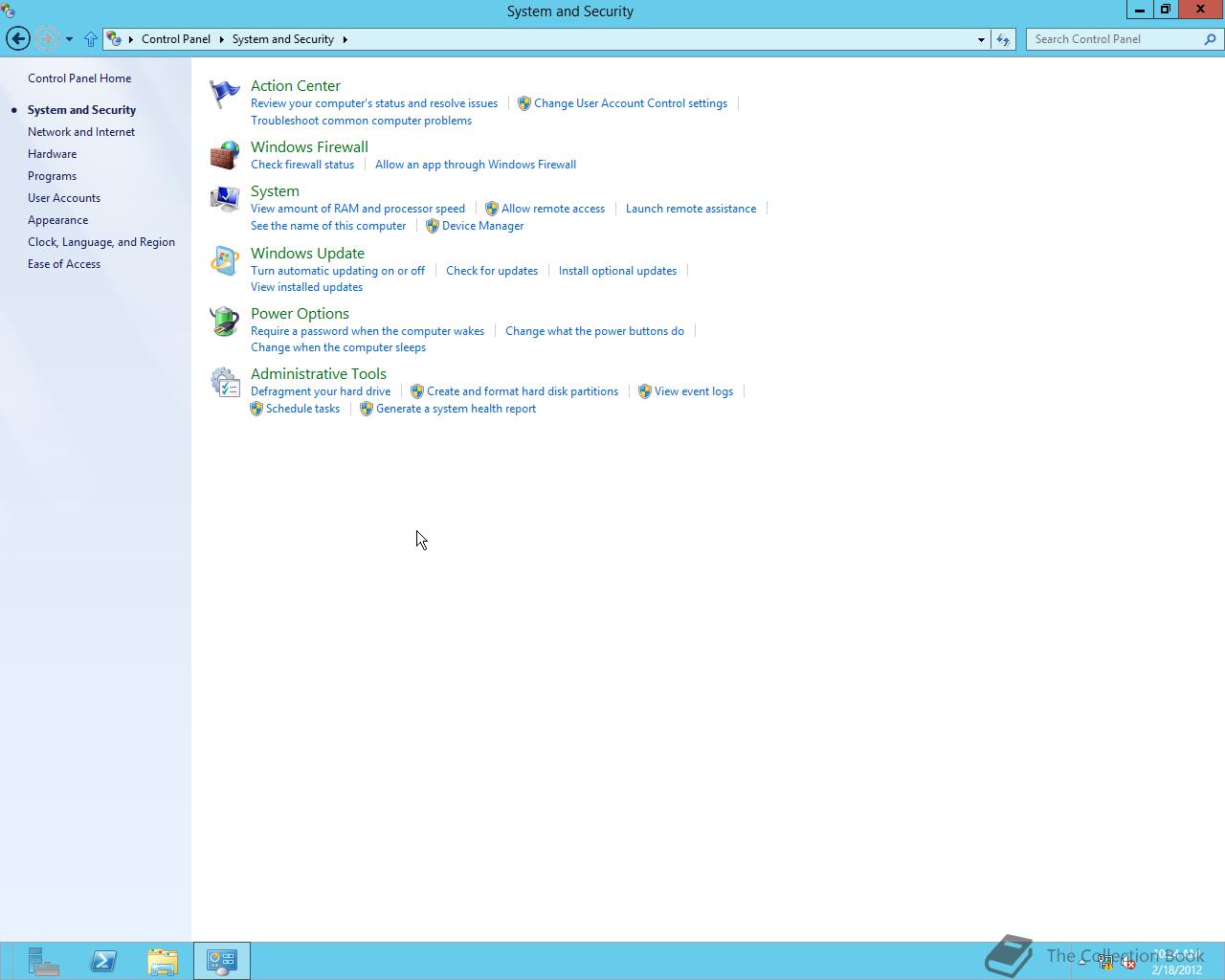This screenshot has width=1225, height=980.
Task: View installed updates
Action: 306,287
